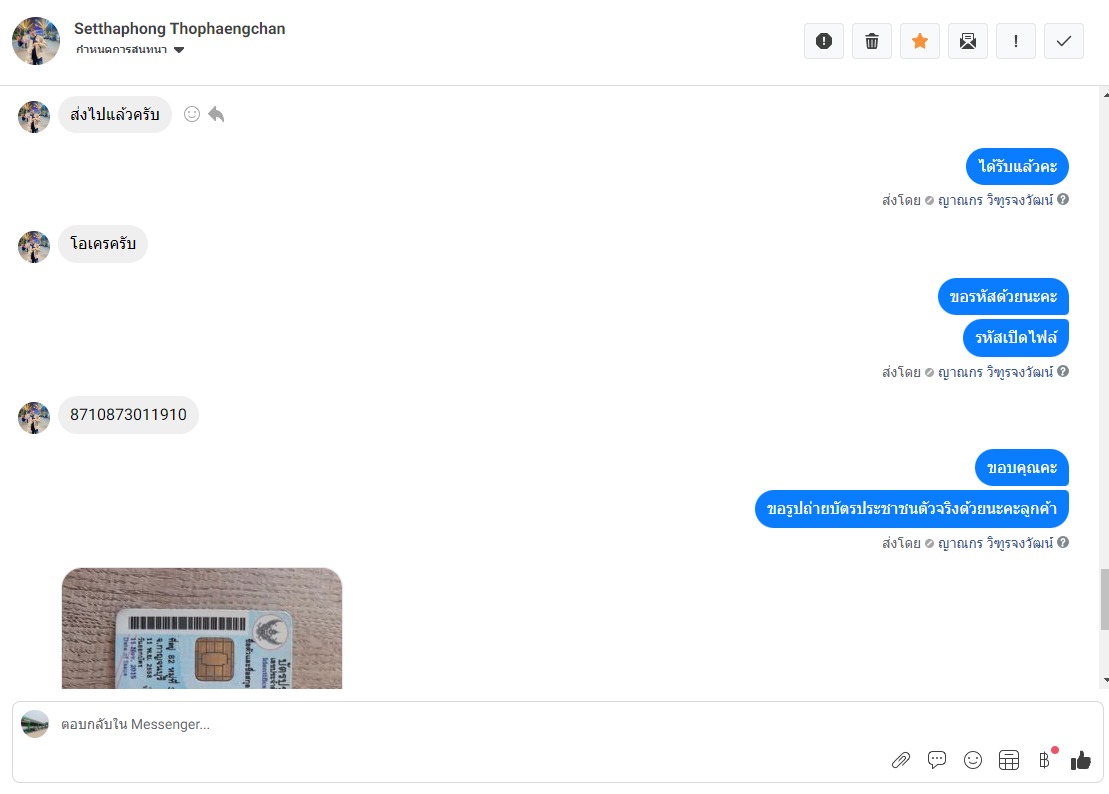Screen dimensions: 1109x794
Task: Open the ID card photo thumbnail
Action: pos(202,628)
